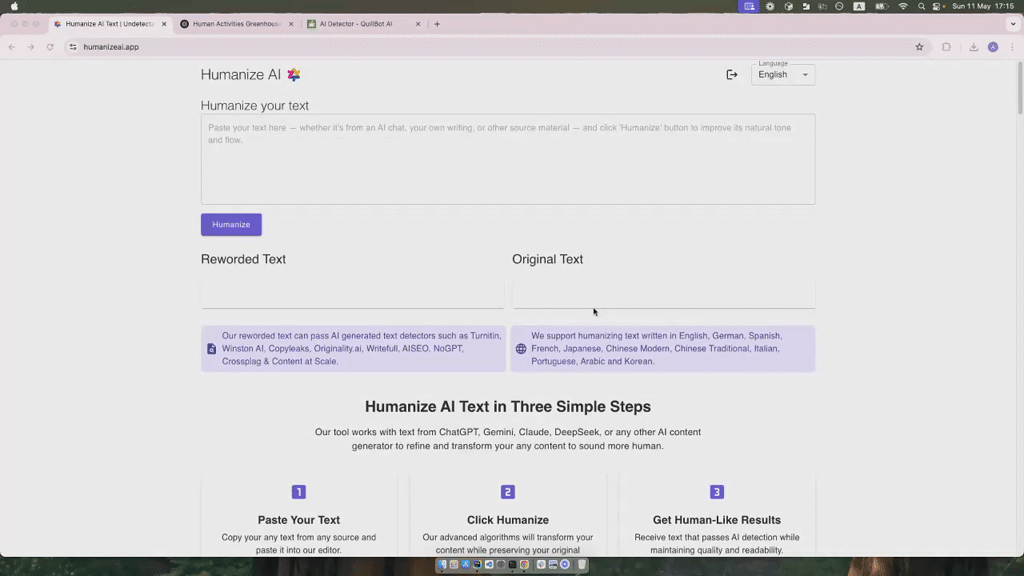The width and height of the screenshot is (1024, 576).
Task: Click the step 3 number badge
Action: 716,492
